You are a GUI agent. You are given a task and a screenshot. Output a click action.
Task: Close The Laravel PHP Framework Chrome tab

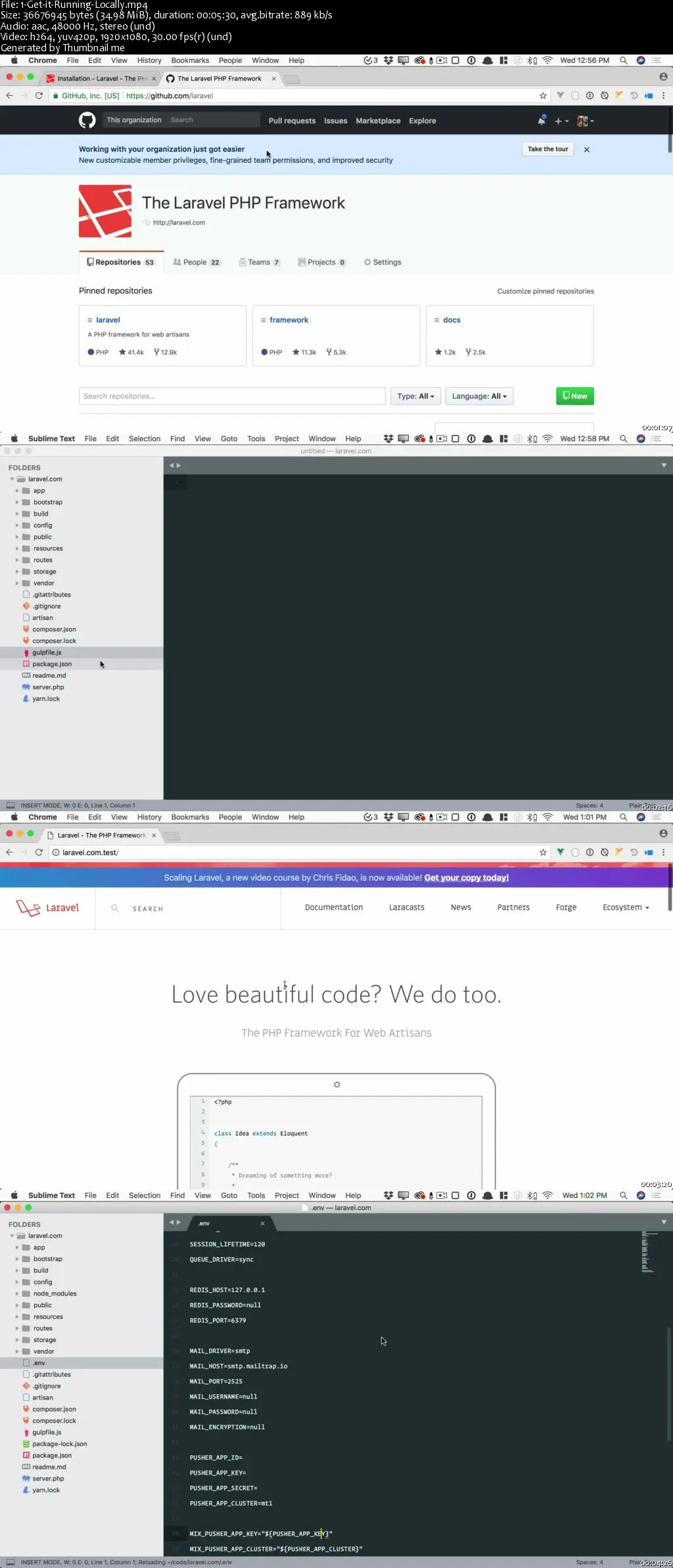(x=274, y=79)
